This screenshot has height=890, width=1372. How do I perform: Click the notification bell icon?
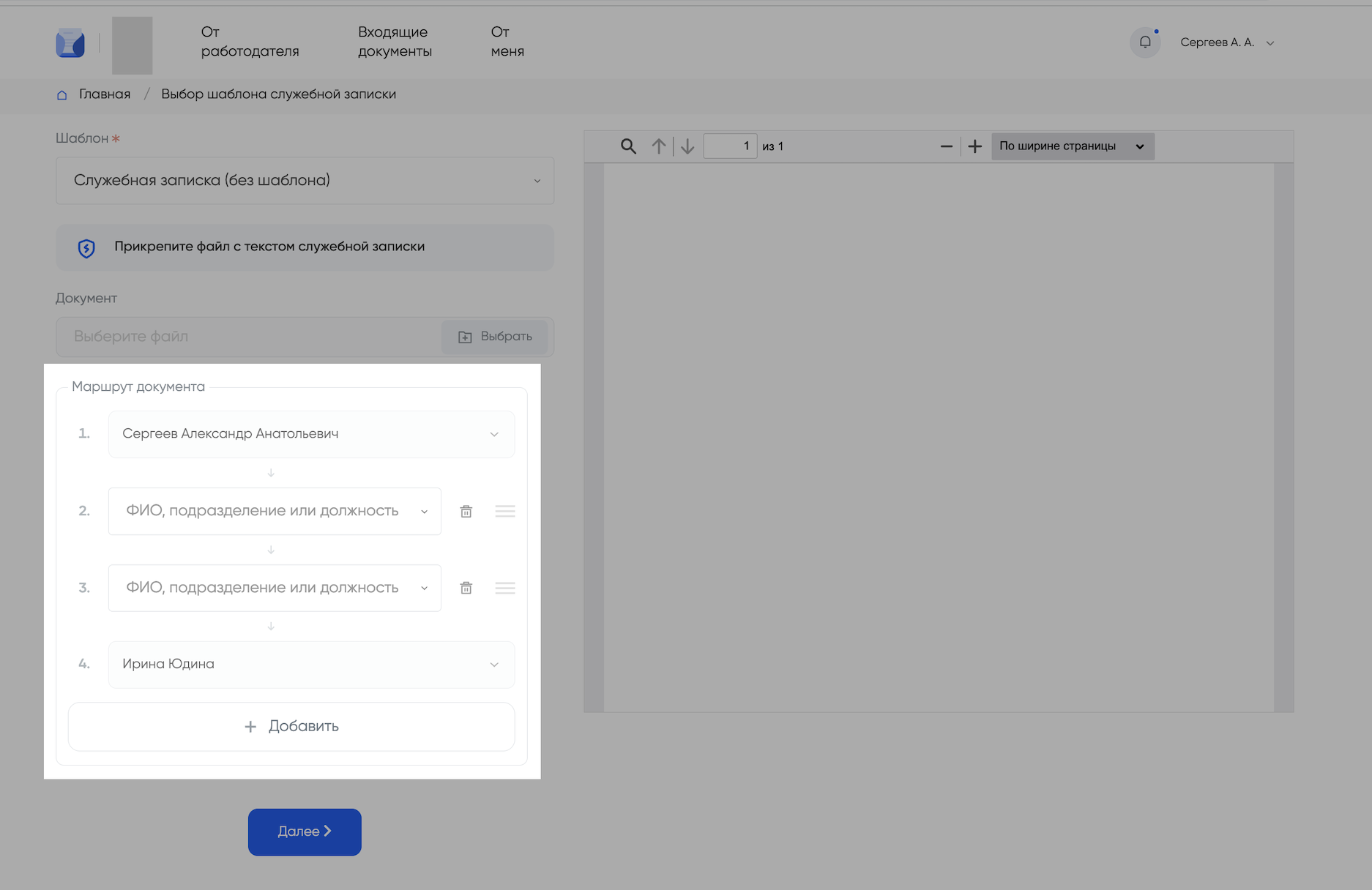tap(1145, 42)
